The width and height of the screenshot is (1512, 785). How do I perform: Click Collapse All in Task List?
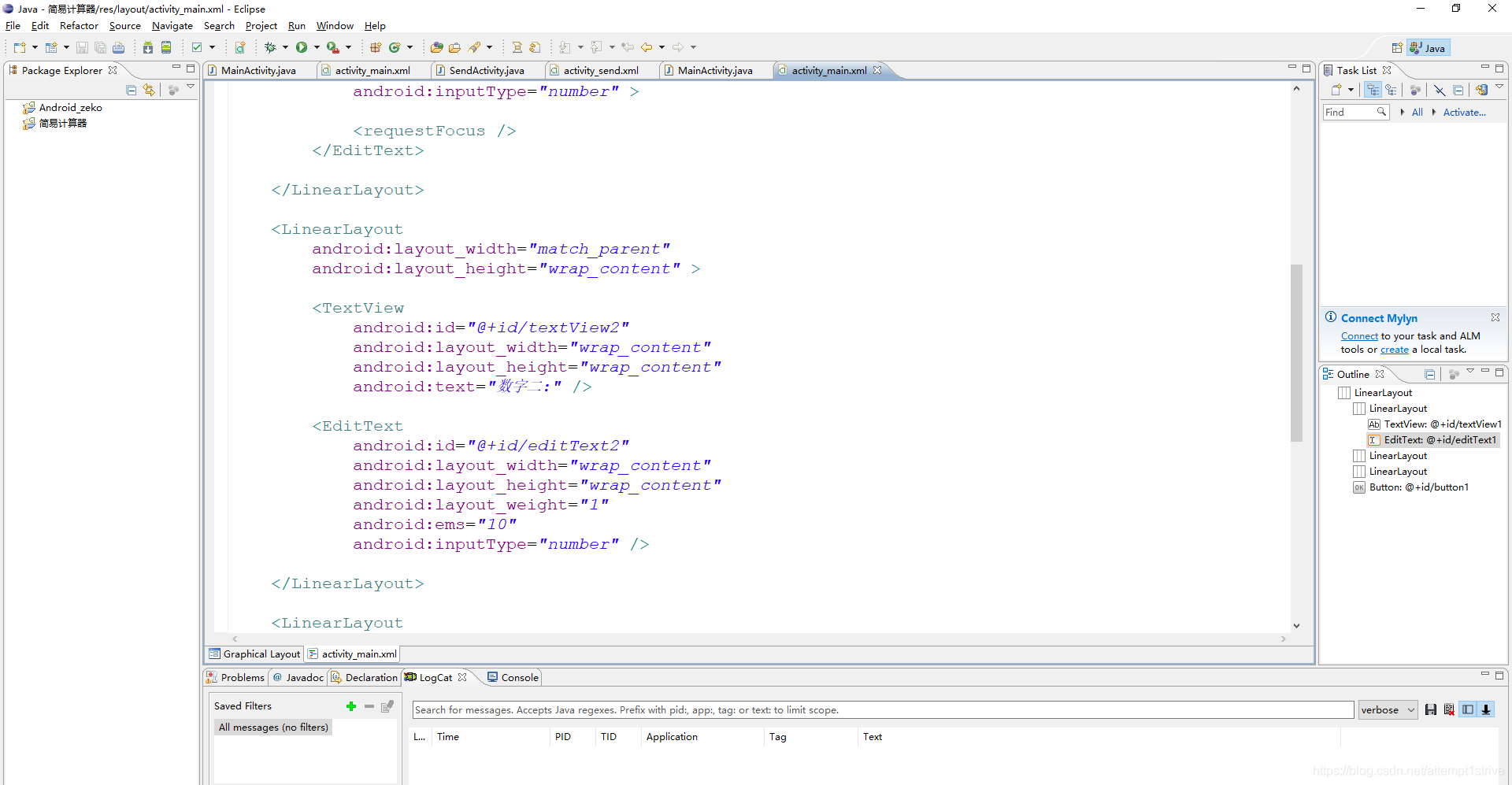coord(1458,90)
